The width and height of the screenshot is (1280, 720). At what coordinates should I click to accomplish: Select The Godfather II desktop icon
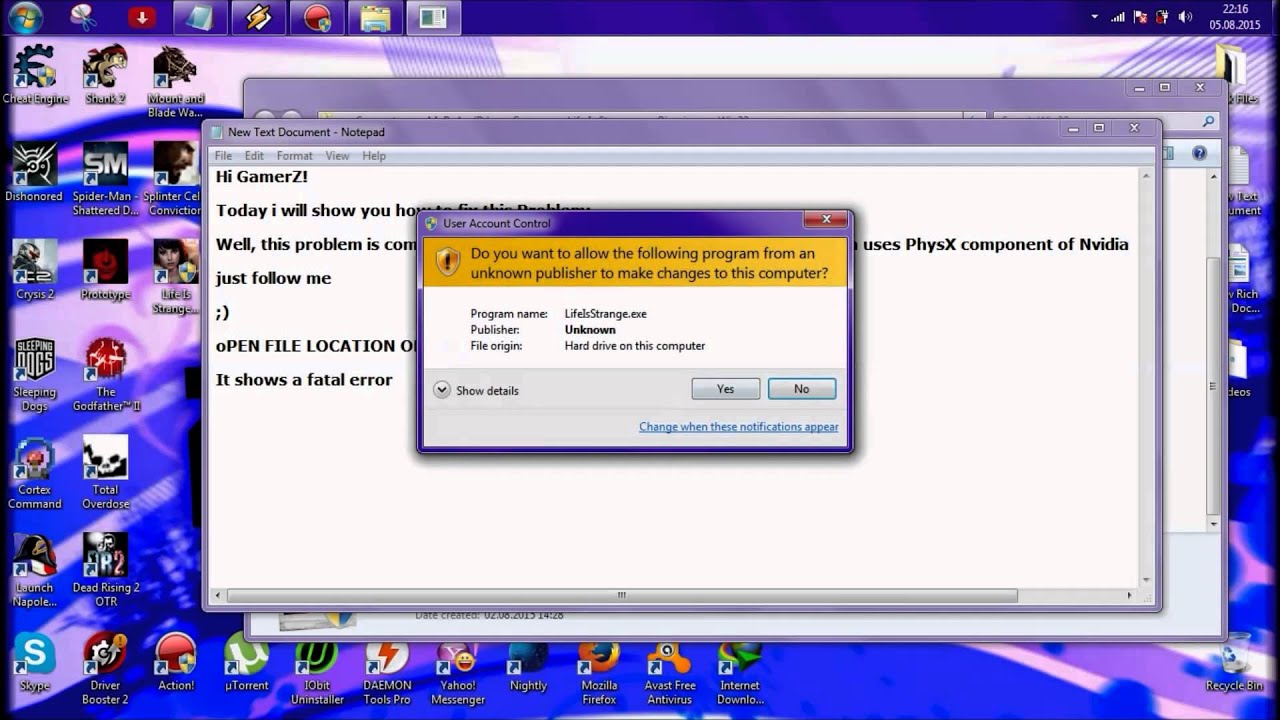point(105,375)
